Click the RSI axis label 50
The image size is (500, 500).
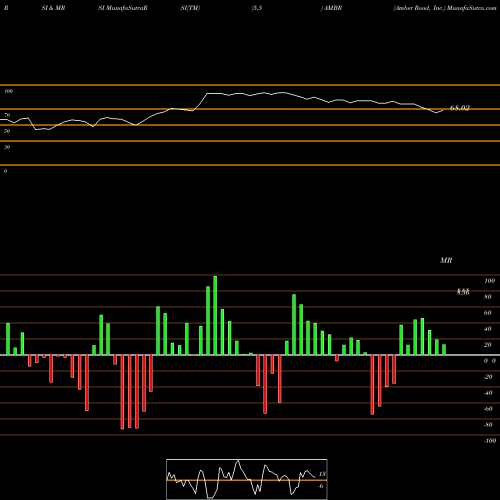pos(7,131)
